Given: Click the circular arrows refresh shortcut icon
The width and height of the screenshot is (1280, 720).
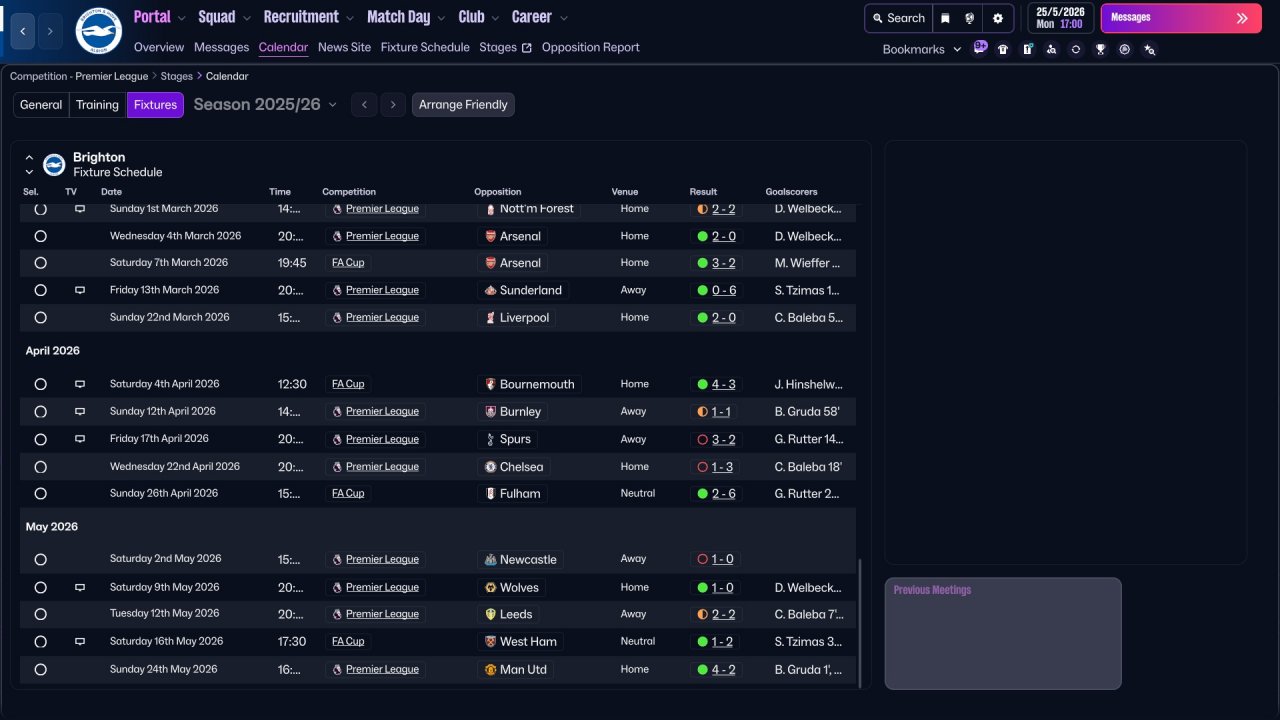Looking at the screenshot, I should (1076, 49).
